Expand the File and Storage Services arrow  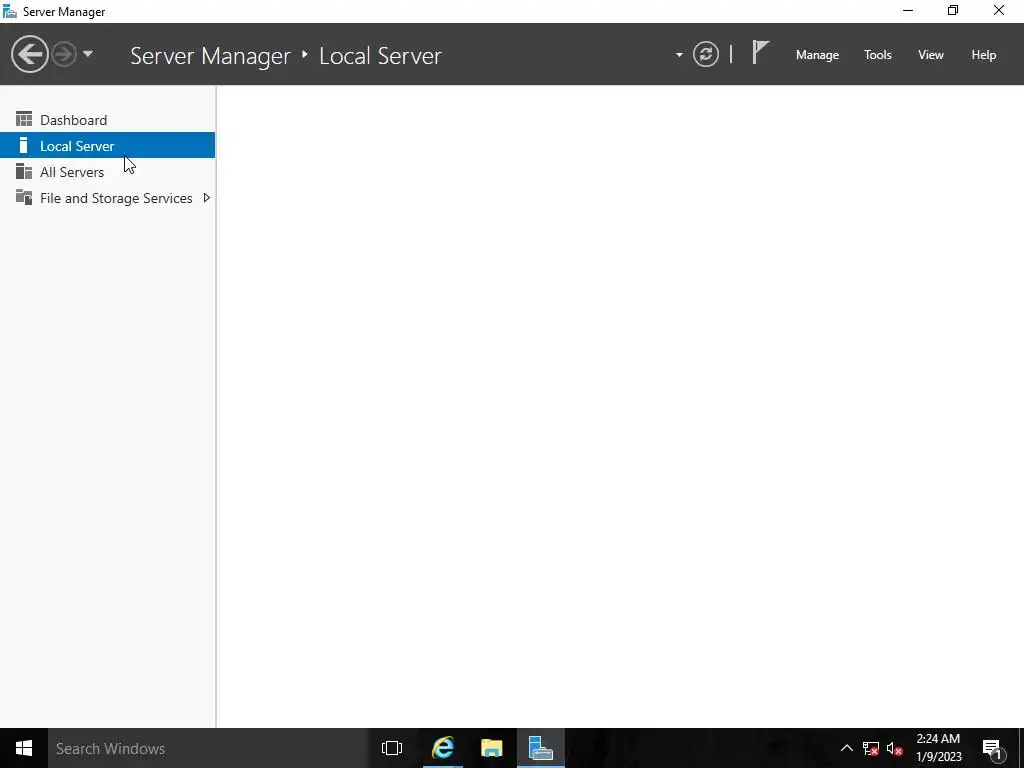(x=206, y=197)
